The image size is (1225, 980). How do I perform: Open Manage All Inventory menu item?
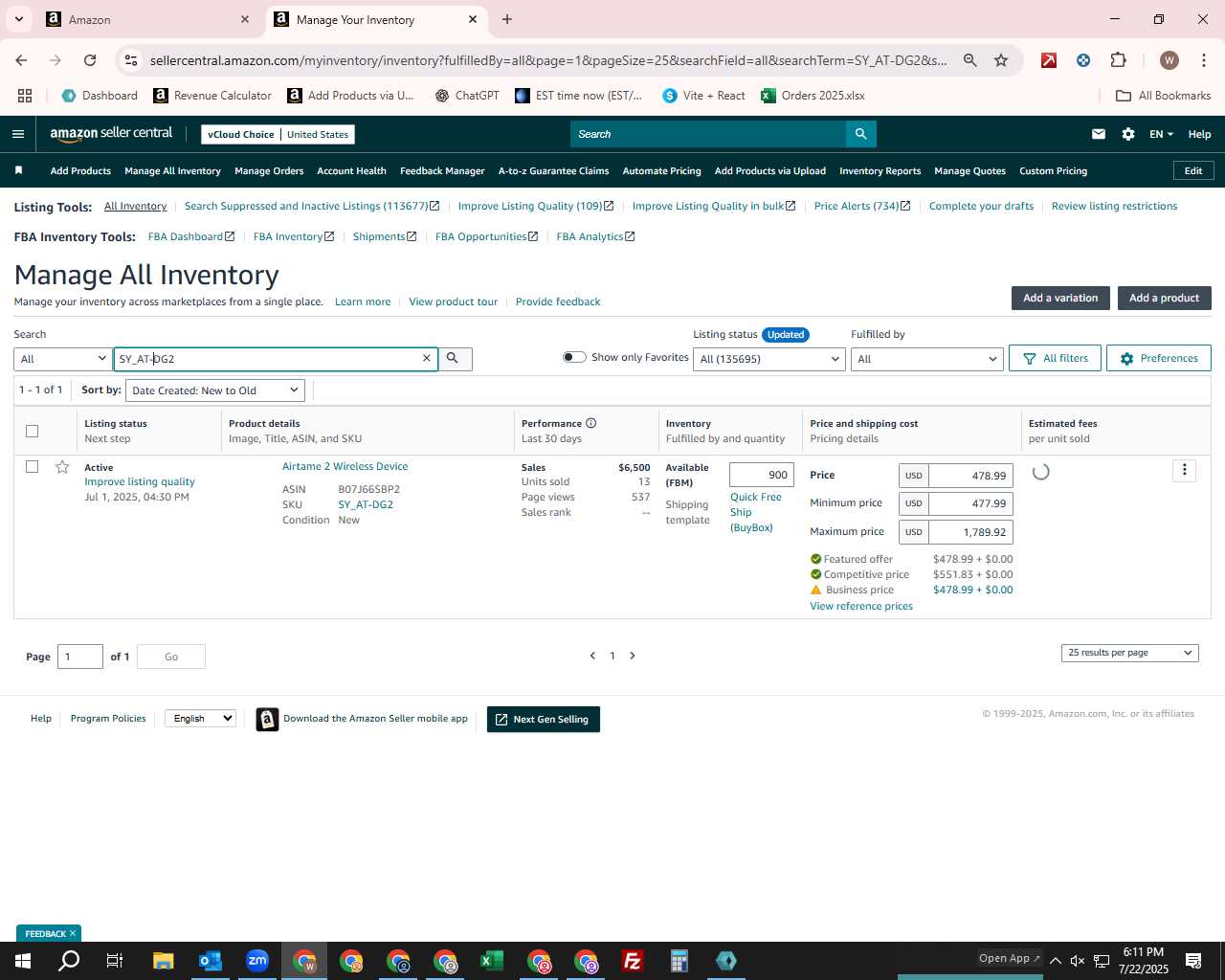pyautogui.click(x=172, y=170)
